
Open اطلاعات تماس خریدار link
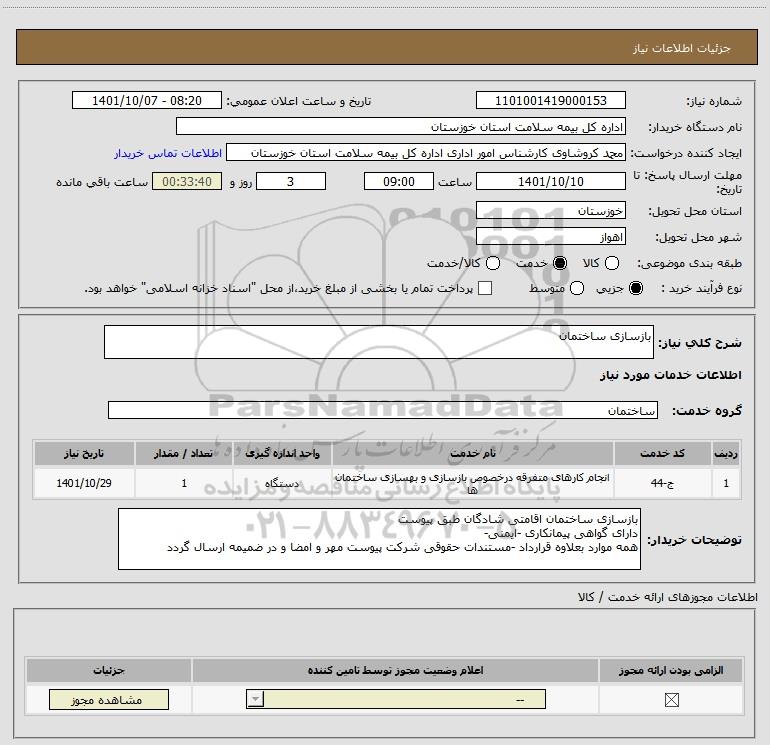click(168, 153)
